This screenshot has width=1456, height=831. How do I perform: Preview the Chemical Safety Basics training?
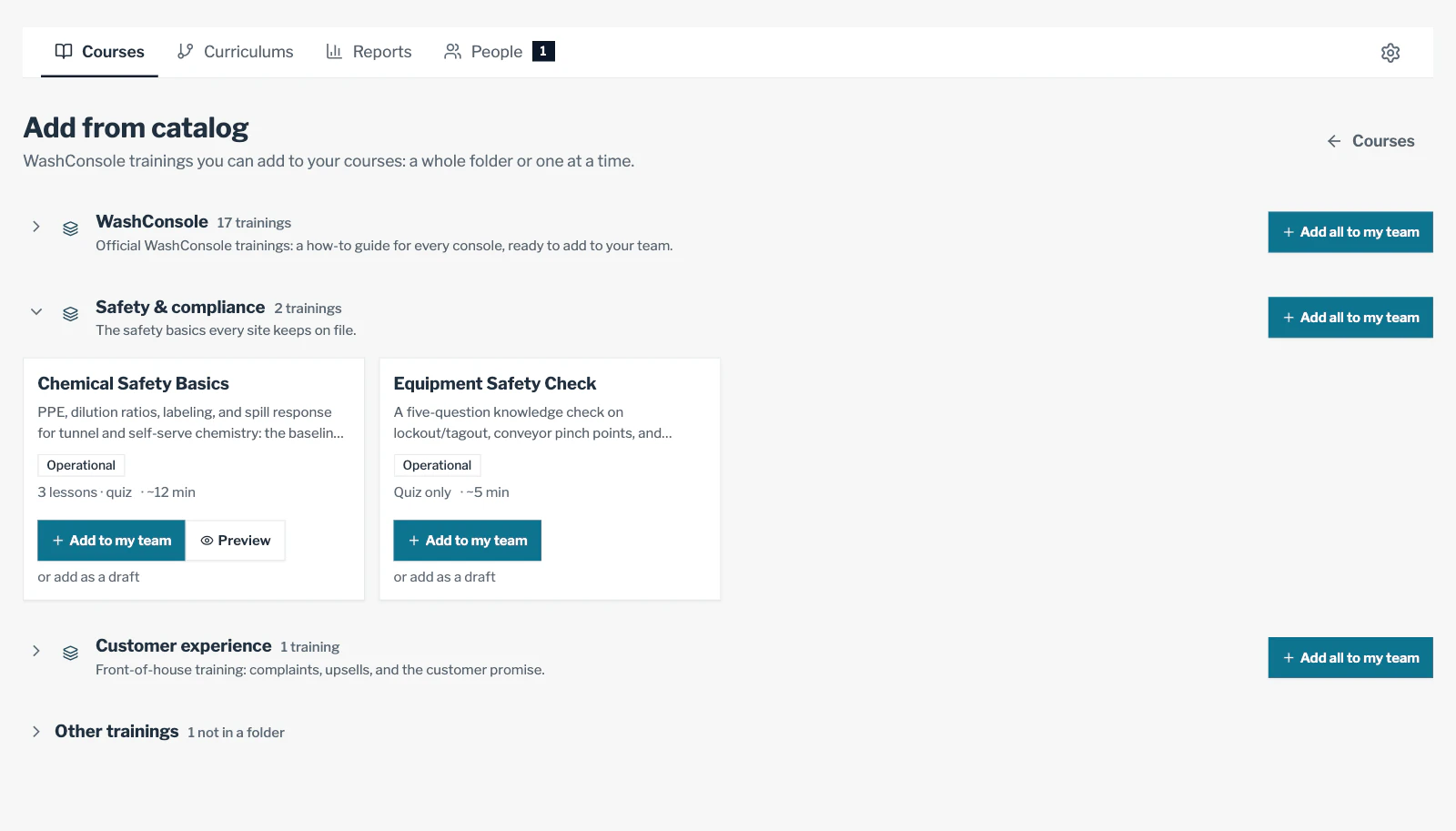click(236, 541)
